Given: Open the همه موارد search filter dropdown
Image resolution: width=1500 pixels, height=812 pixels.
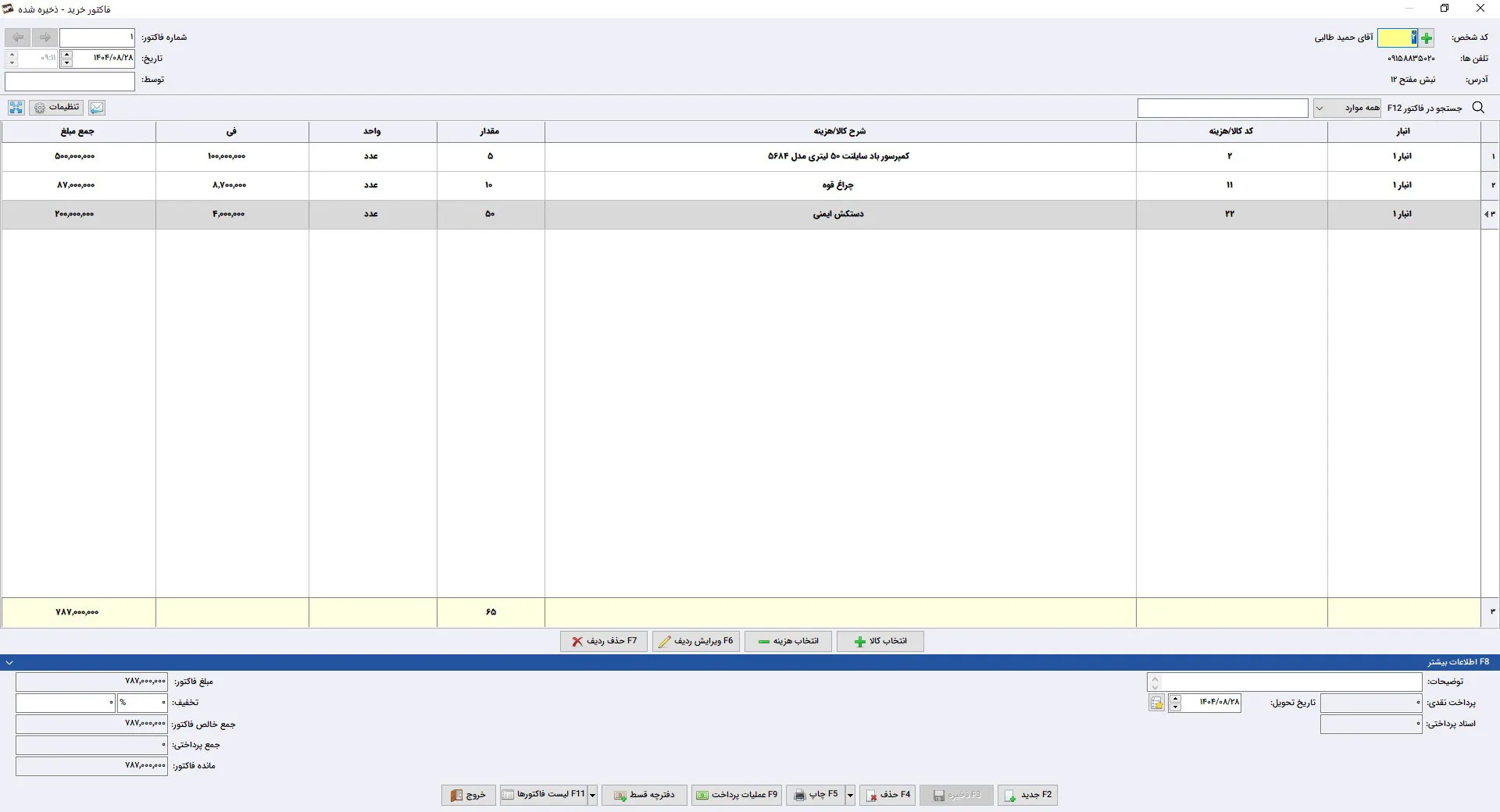Looking at the screenshot, I should point(1348,108).
